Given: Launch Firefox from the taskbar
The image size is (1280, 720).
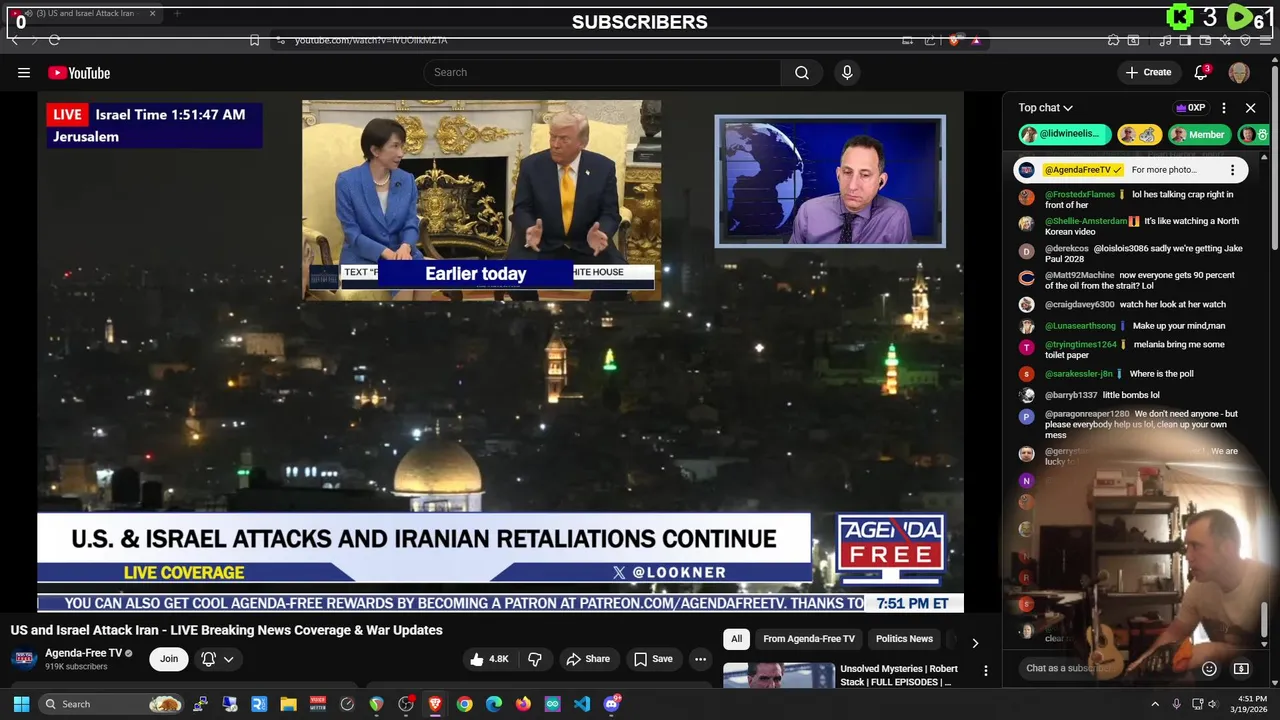Looking at the screenshot, I should (523, 704).
